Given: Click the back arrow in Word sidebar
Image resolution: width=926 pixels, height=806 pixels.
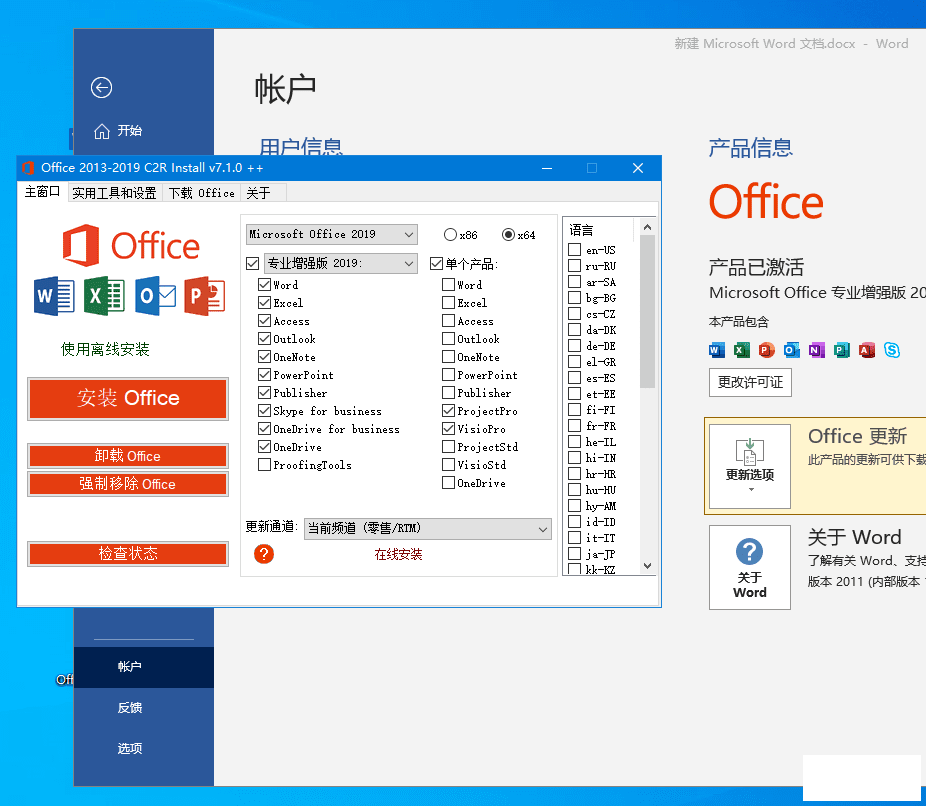Looking at the screenshot, I should [x=102, y=88].
